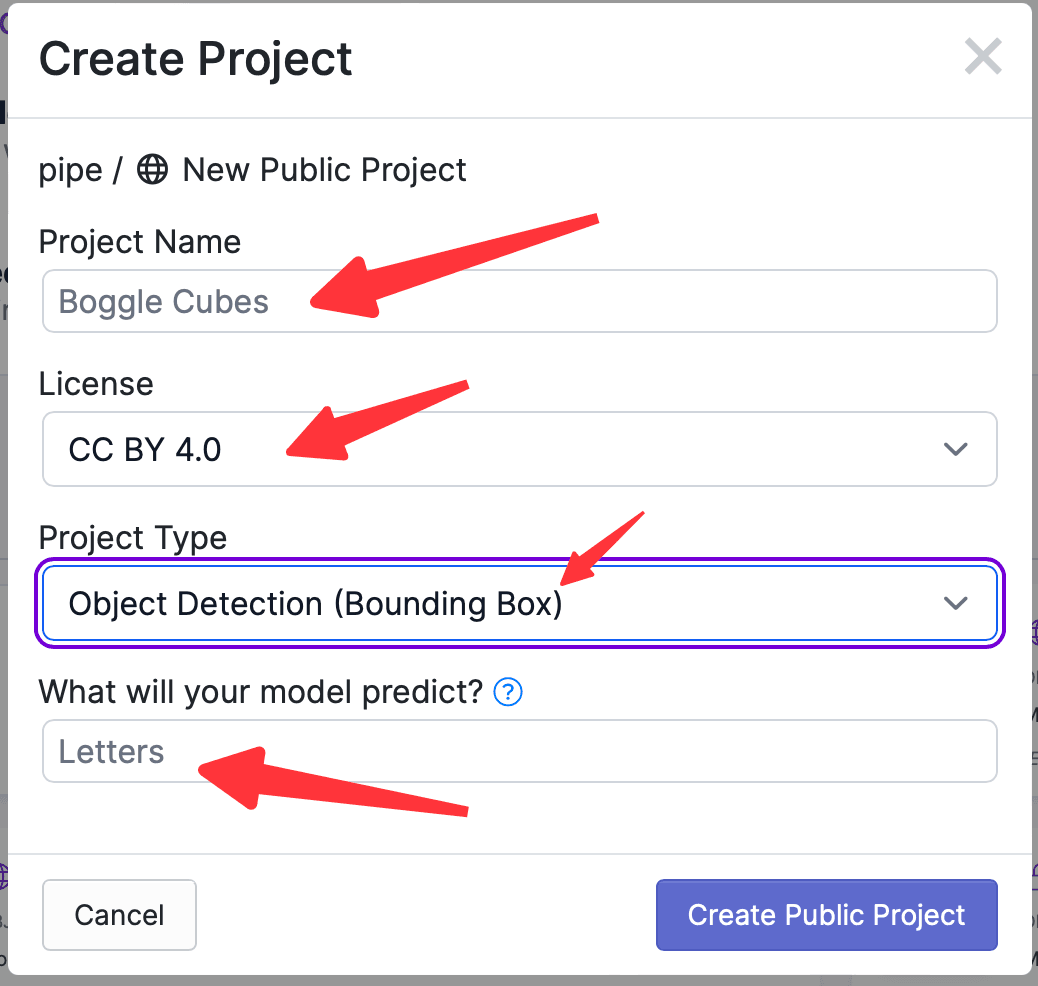Open the CC BY 4.0 license dropdown

click(520, 449)
